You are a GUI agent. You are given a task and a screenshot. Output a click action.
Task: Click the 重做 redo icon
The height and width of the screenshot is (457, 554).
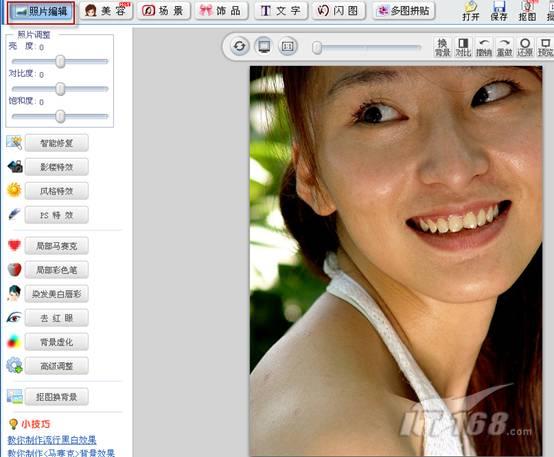coord(504,47)
